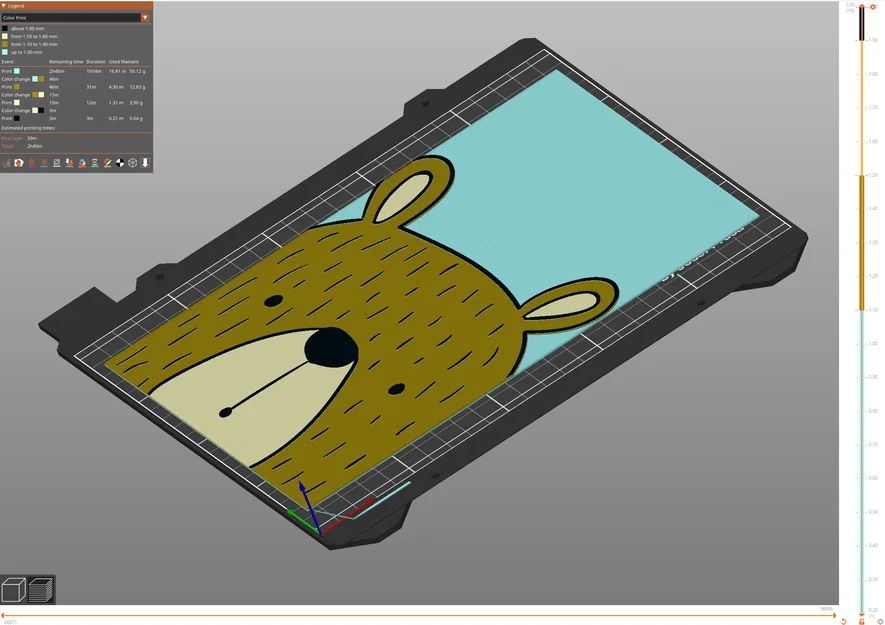Click '3.90 g' filament weight value
Viewport: 885px width, 625px height.
(136, 103)
